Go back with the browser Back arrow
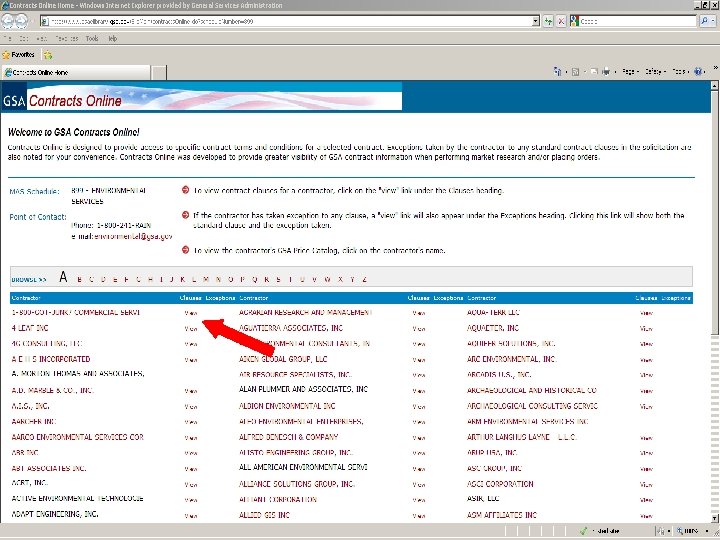Image resolution: width=720 pixels, height=540 pixels. [x=8, y=21]
